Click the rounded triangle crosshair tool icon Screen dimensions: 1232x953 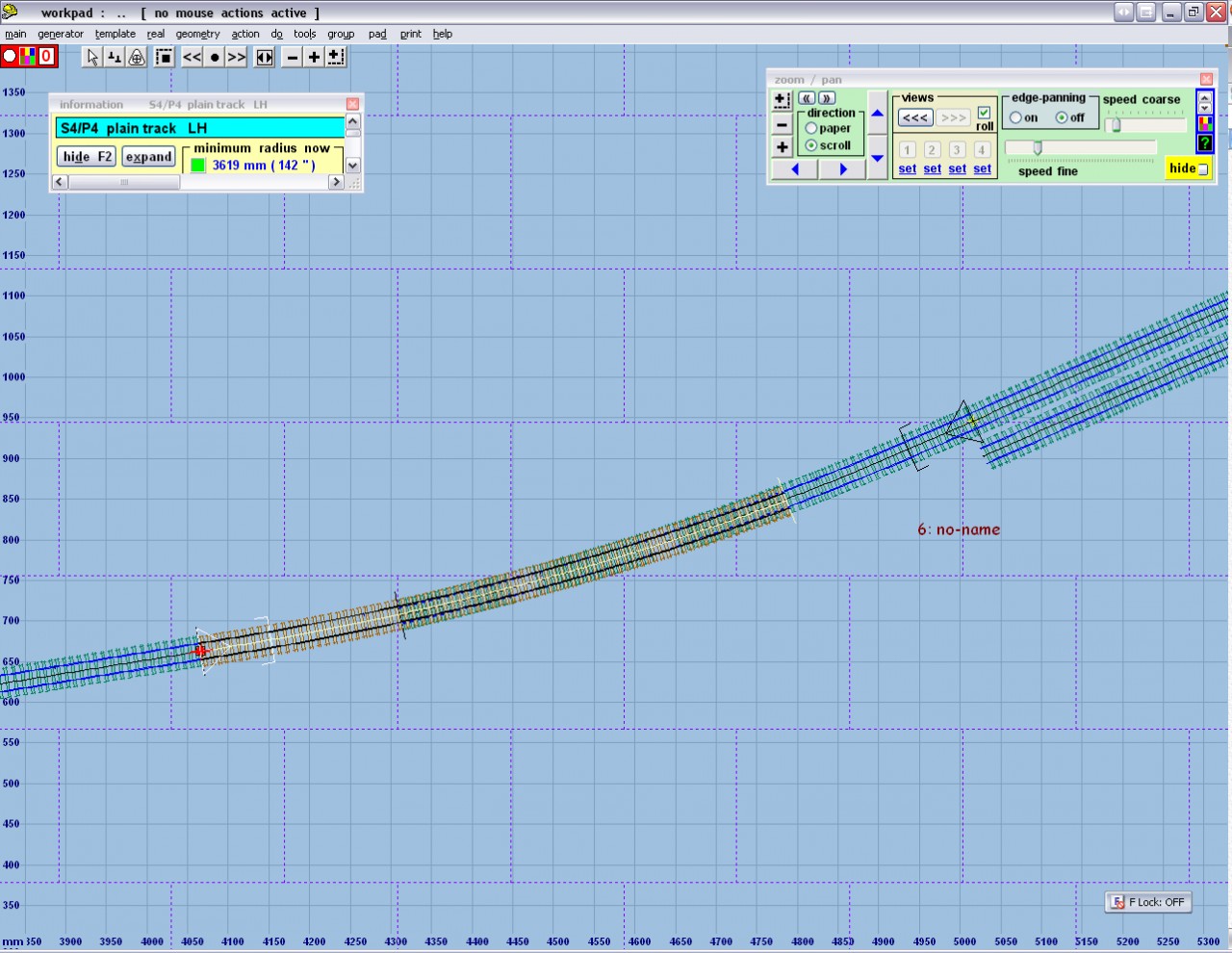137,57
